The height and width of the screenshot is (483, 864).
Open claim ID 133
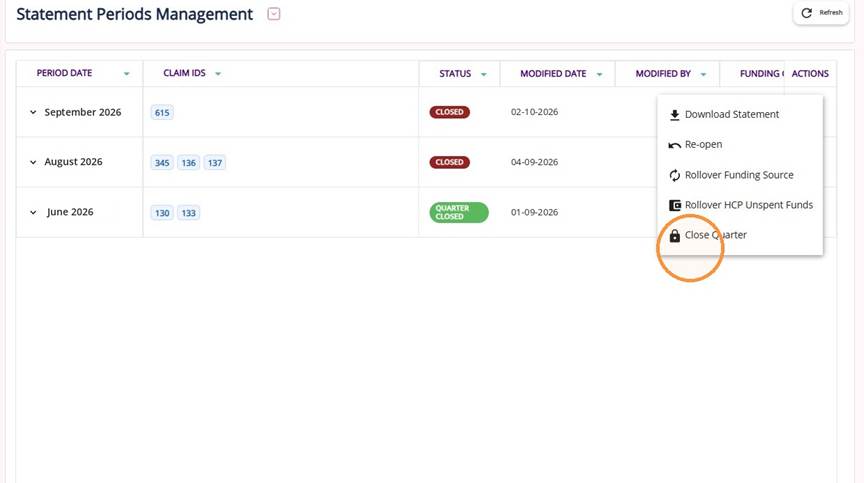(x=188, y=213)
